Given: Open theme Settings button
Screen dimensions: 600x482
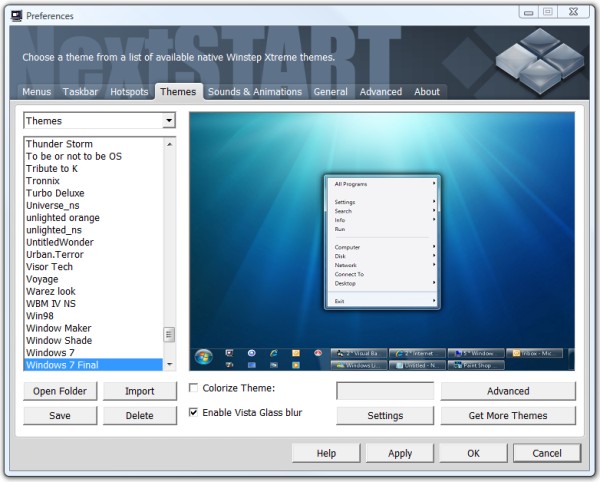Looking at the screenshot, I should tap(385, 415).
